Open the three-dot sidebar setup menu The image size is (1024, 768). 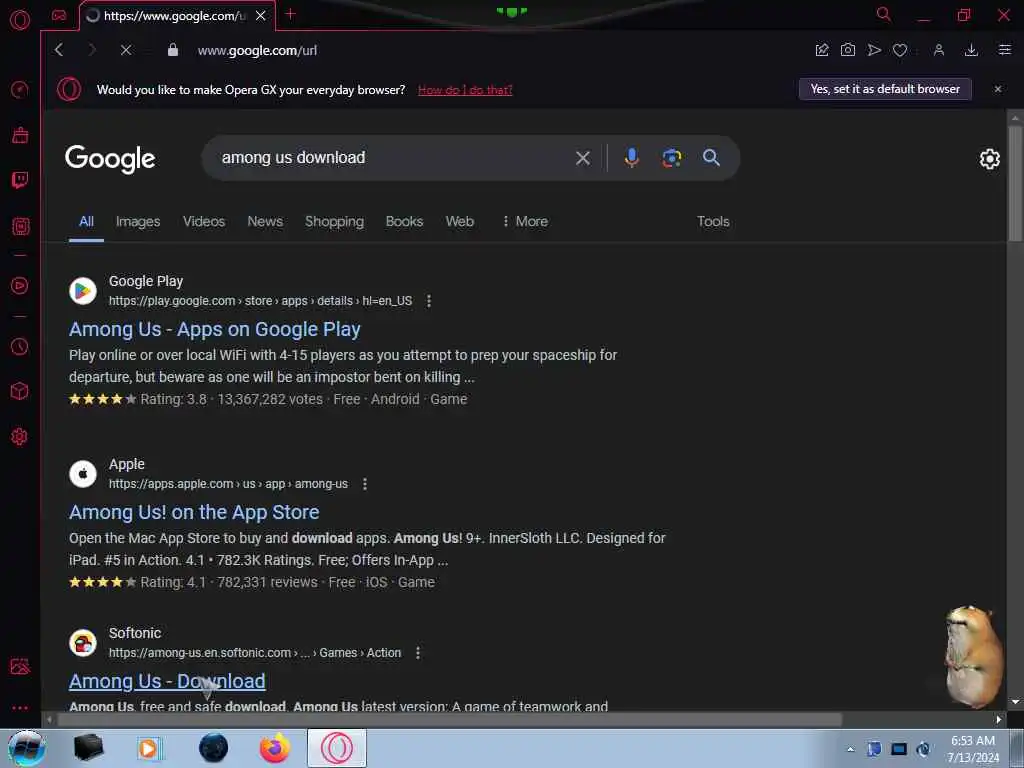20,708
